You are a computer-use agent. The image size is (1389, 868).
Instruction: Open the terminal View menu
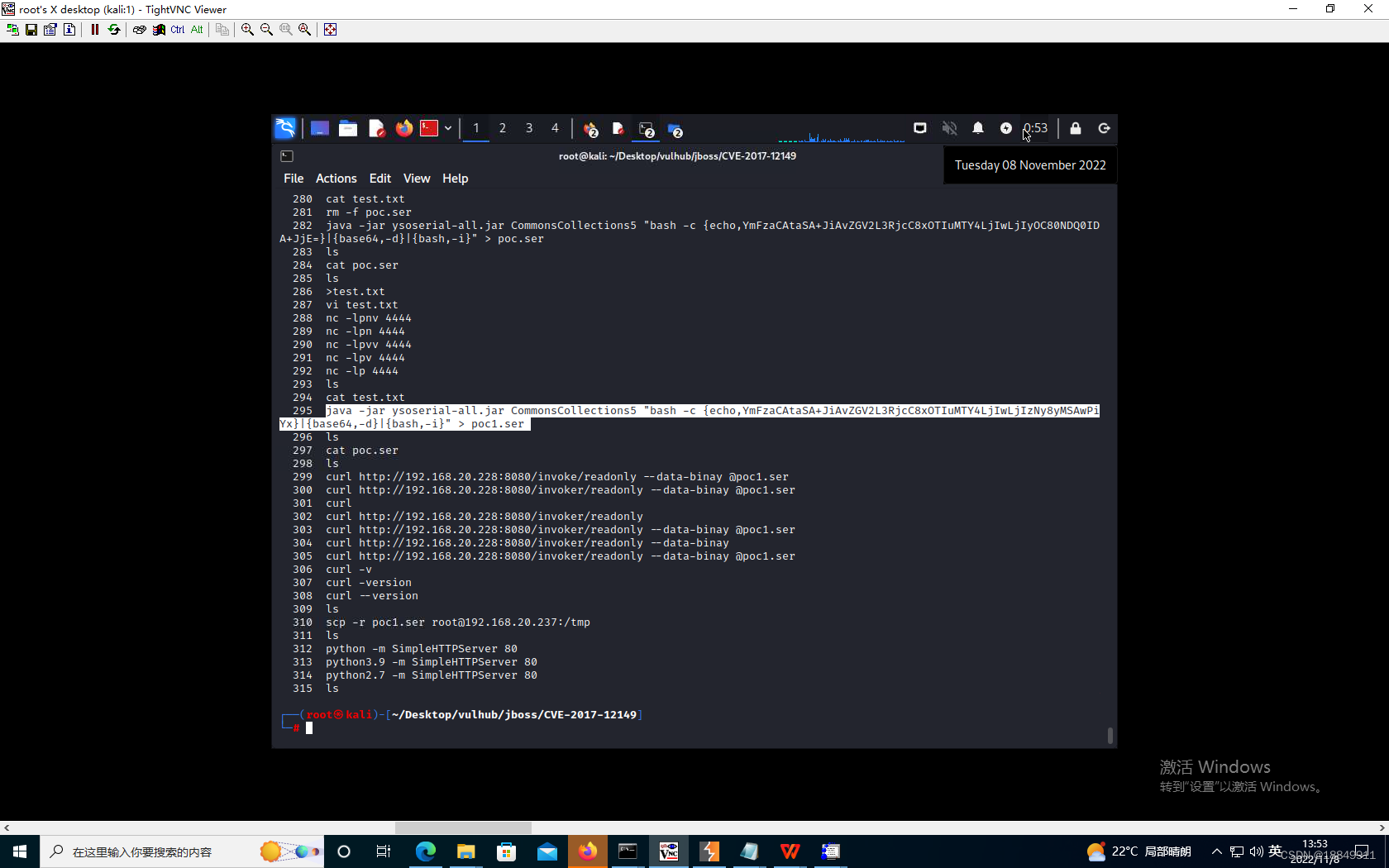pyautogui.click(x=417, y=179)
